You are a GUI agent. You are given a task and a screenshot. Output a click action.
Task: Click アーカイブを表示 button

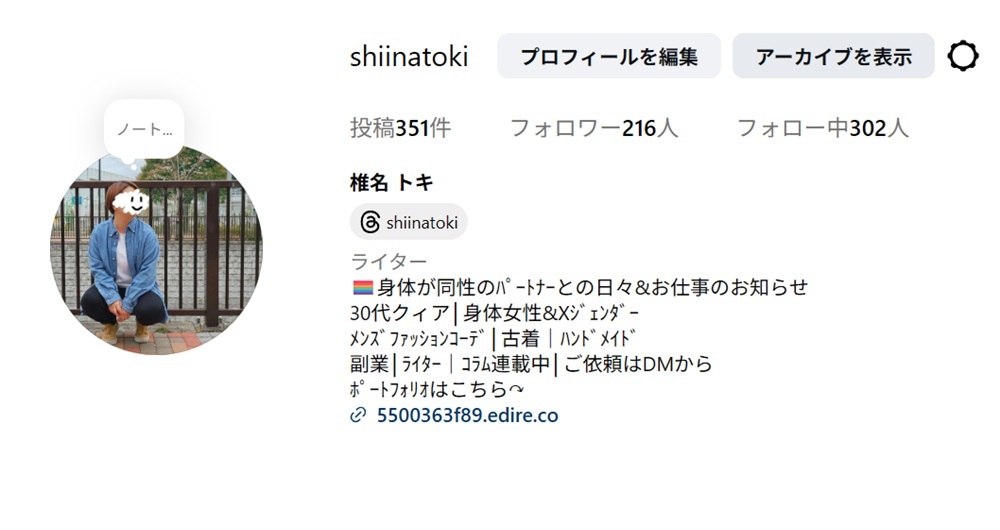pos(834,56)
